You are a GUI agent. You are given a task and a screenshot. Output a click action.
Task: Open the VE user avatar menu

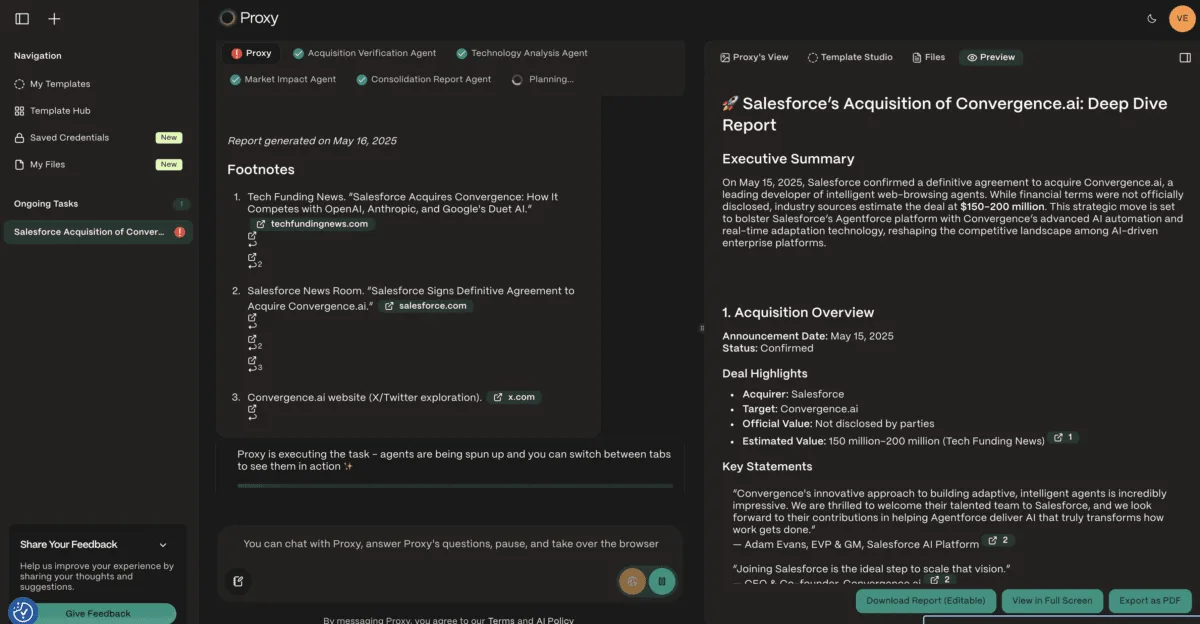coord(1181,18)
